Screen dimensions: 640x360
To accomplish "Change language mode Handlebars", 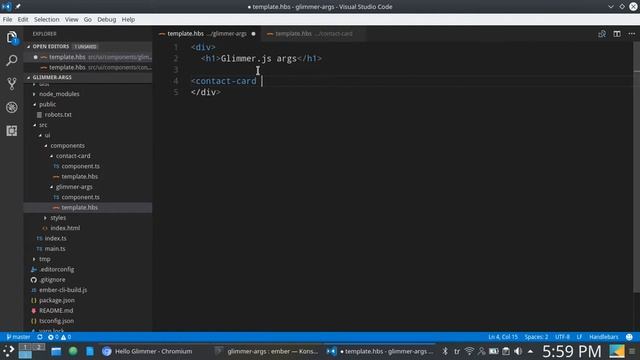I will [x=604, y=337].
